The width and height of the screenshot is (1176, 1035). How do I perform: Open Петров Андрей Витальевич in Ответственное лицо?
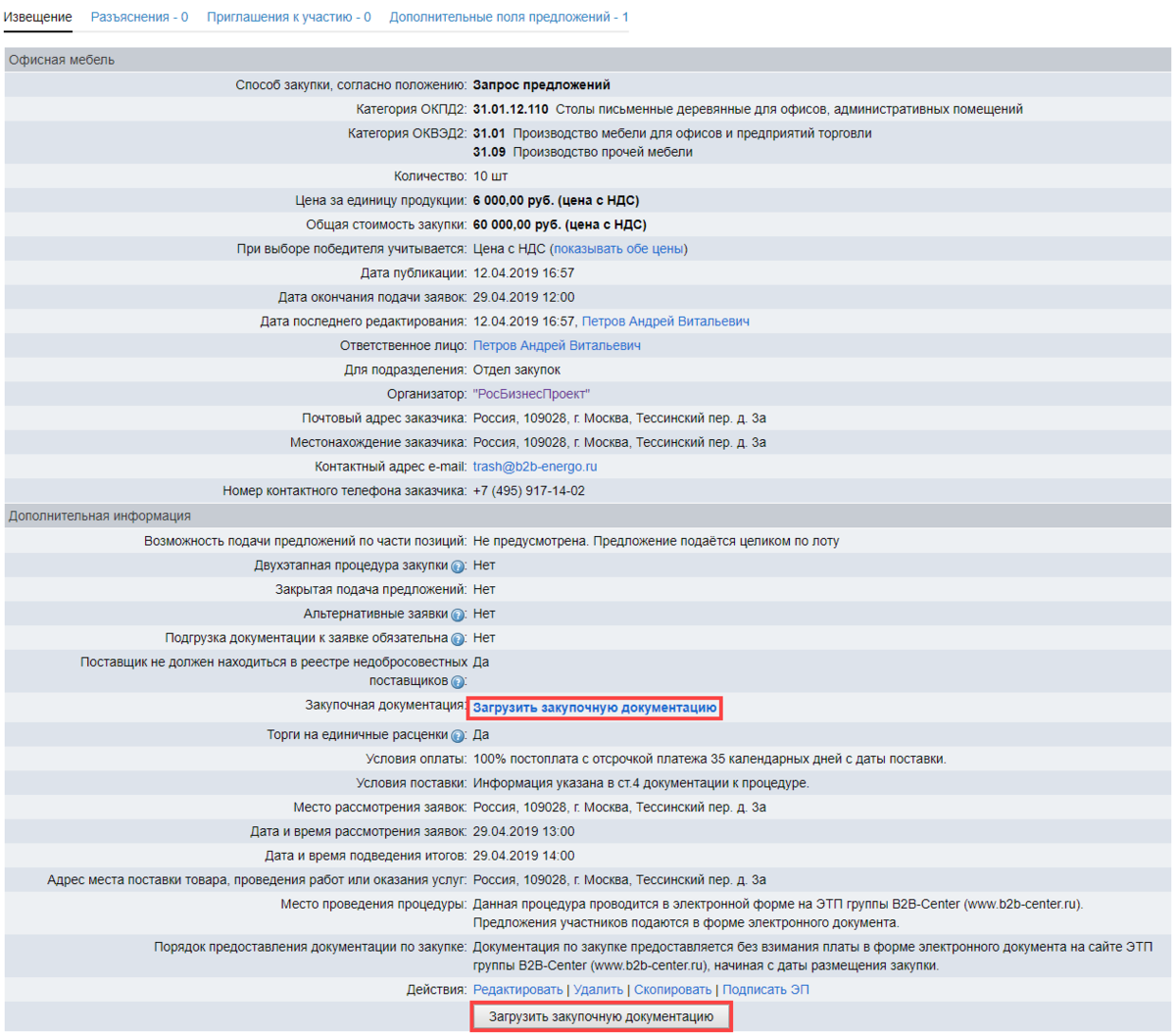pyautogui.click(x=557, y=346)
